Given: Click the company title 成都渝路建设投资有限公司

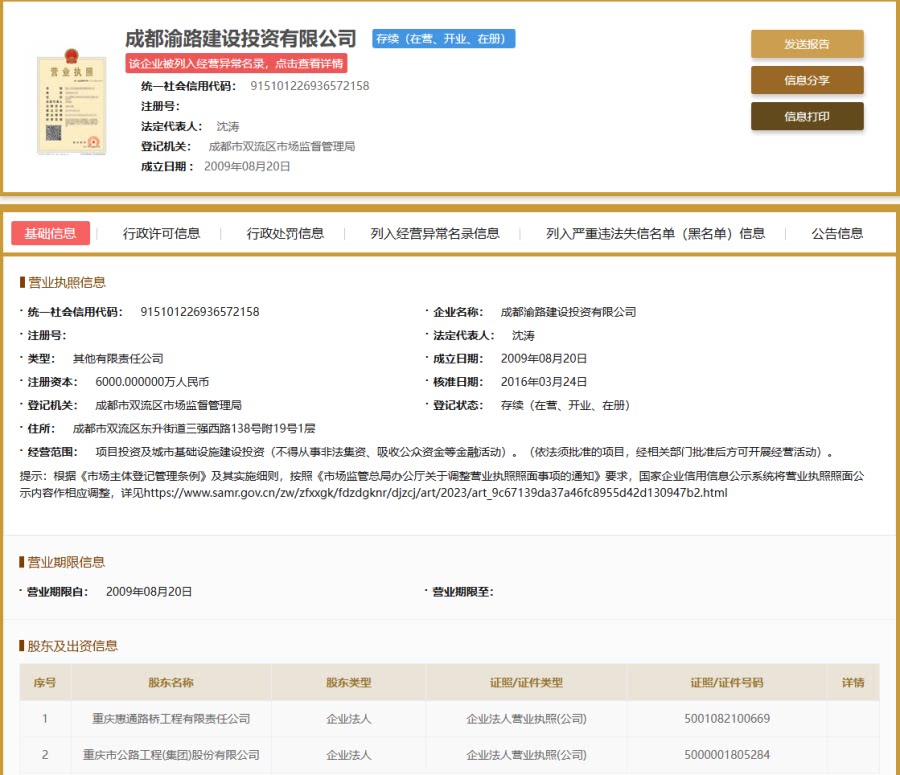Looking at the screenshot, I should pyautogui.click(x=241, y=38).
